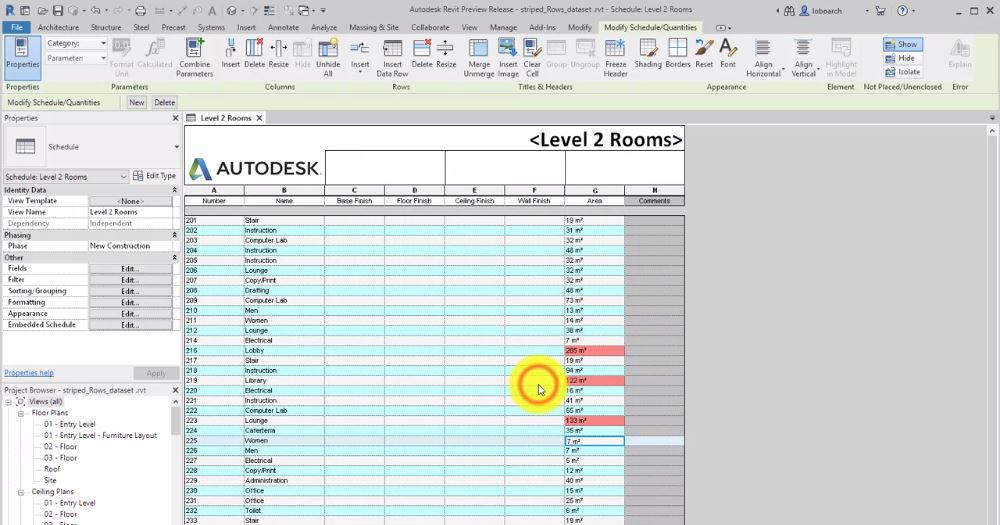Click Combine Parameters icon
Viewport: 1000px width, 525px height.
[195, 57]
